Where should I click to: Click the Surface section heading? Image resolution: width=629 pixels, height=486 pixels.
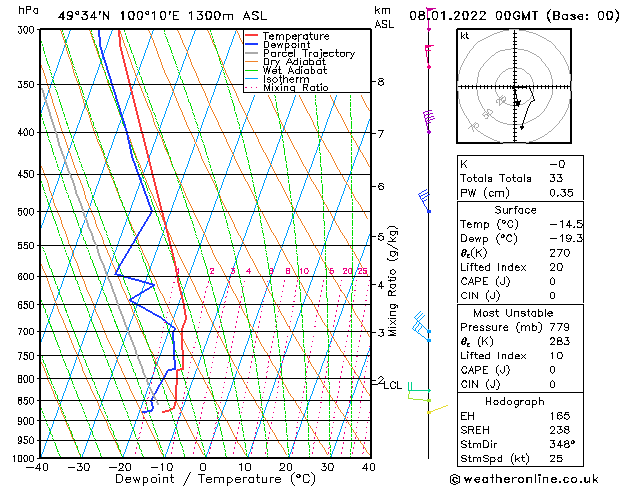515,210
